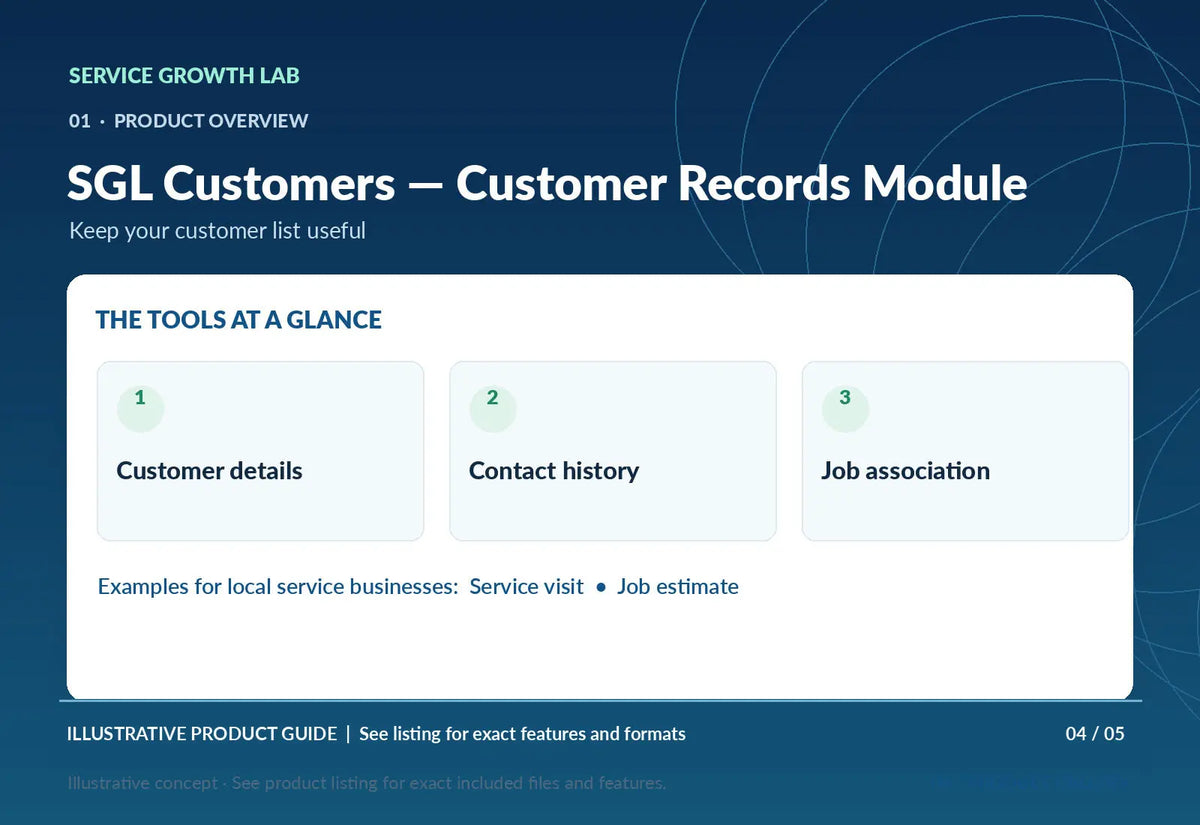Image resolution: width=1200 pixels, height=825 pixels.
Task: Click the number 2 badge on Contact history card
Action: coord(493,408)
